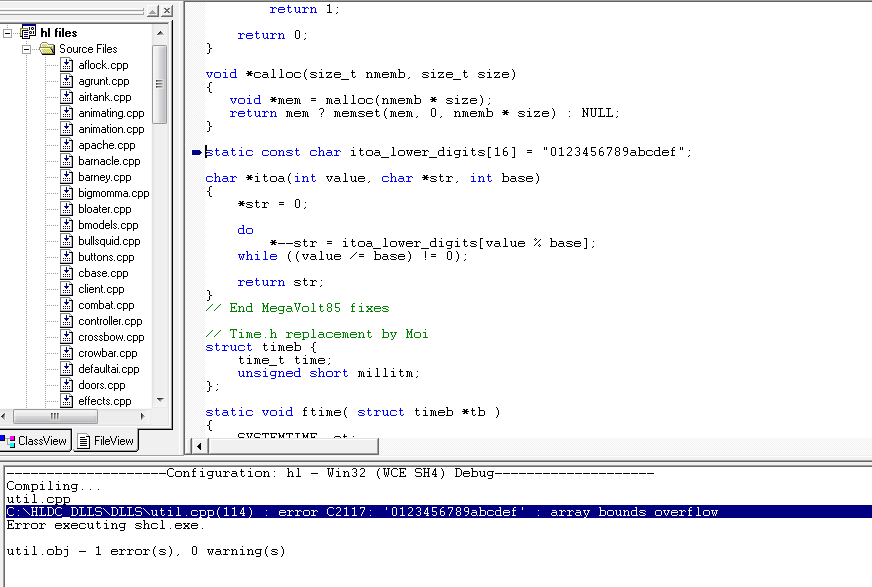Select client.cpp file name in tree
This screenshot has height=587, width=872.
[101, 290]
